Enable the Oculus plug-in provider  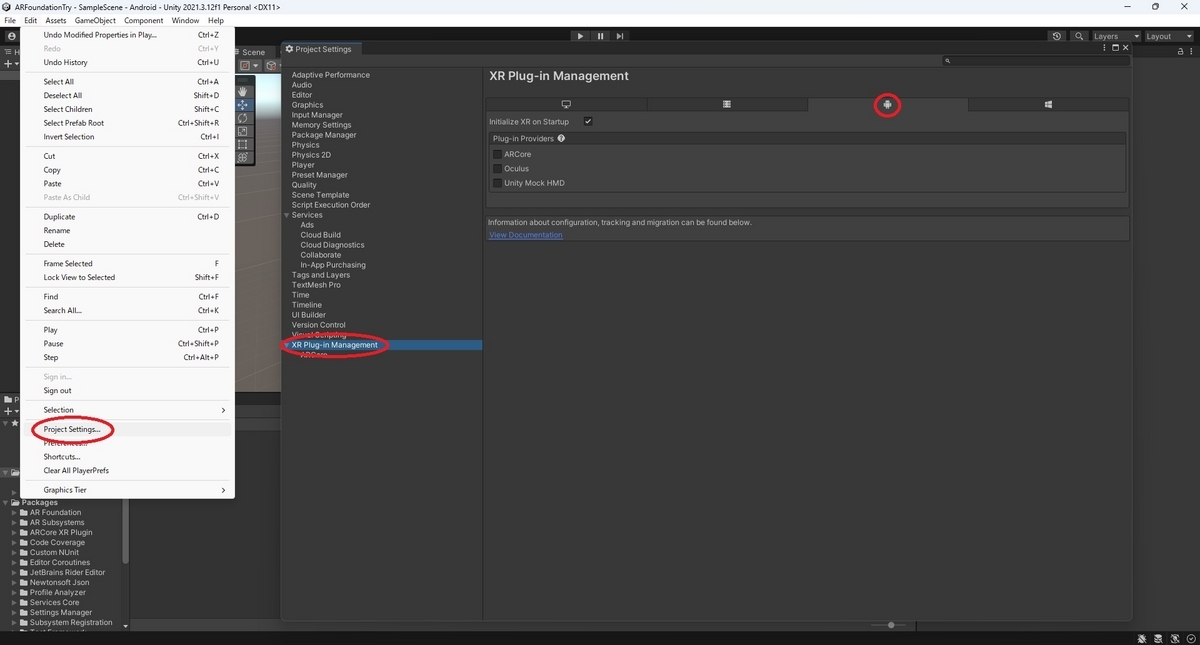point(497,168)
